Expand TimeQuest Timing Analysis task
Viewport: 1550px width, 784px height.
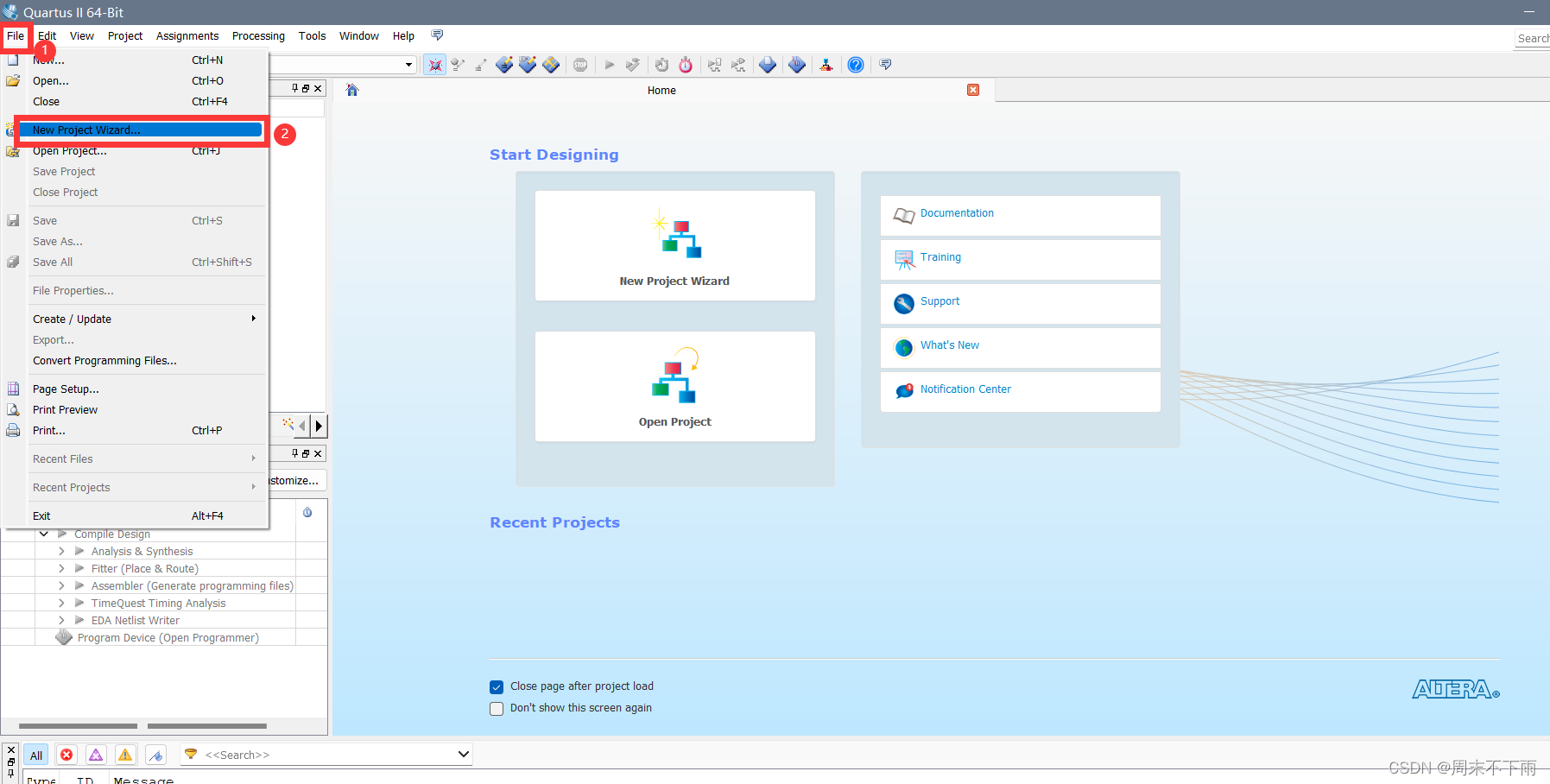click(61, 603)
